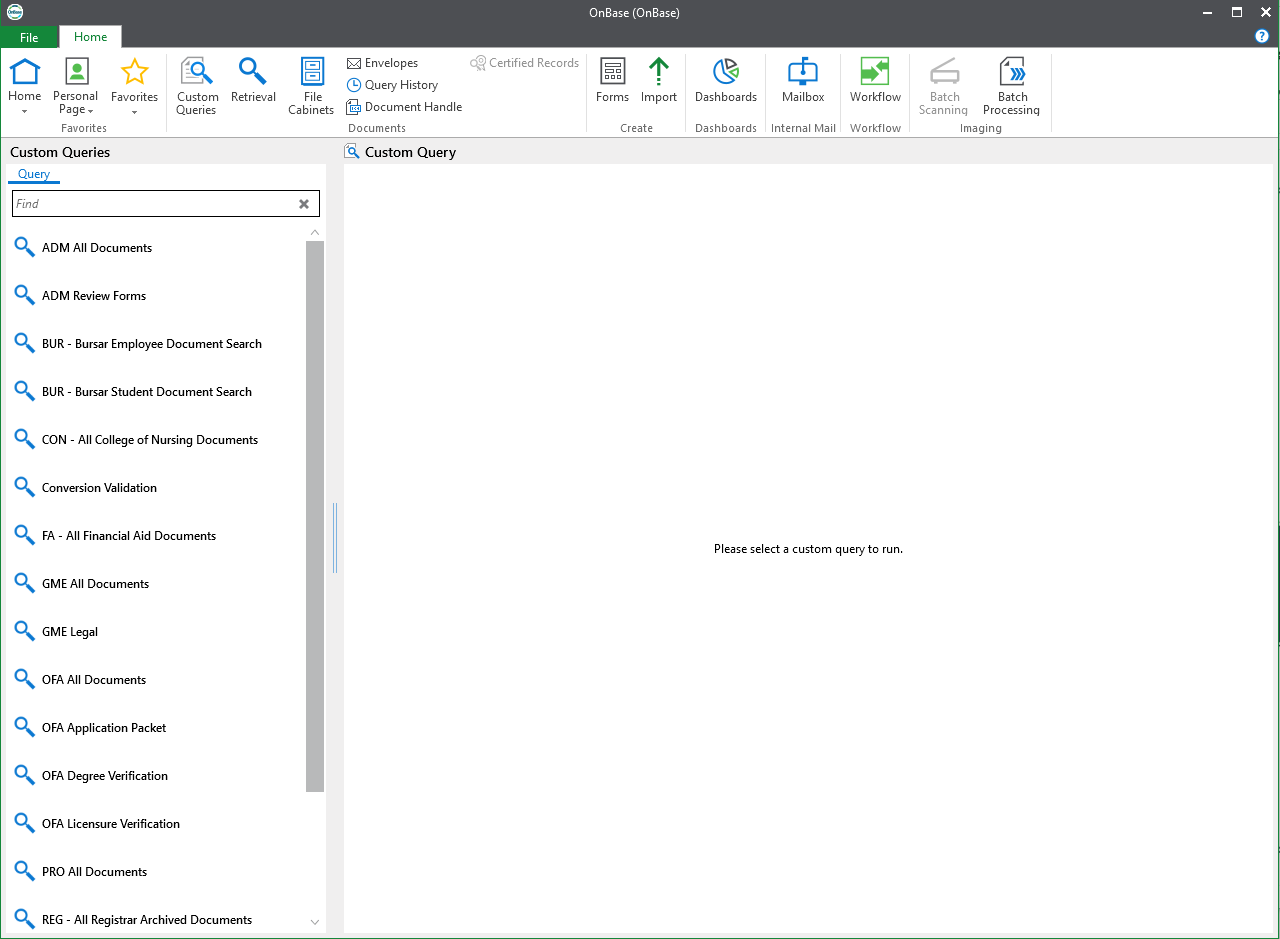
Task: Click the Home house icon
Action: pyautogui.click(x=24, y=72)
